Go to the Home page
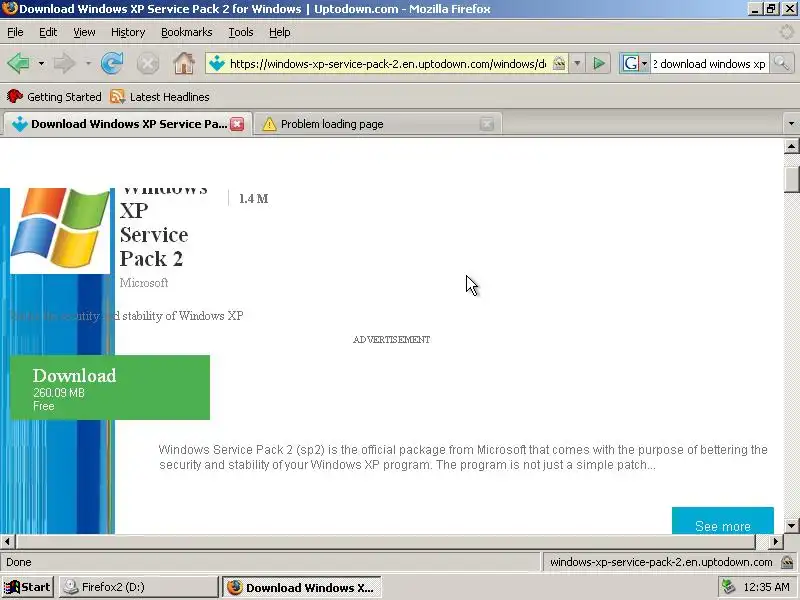 click(x=184, y=64)
